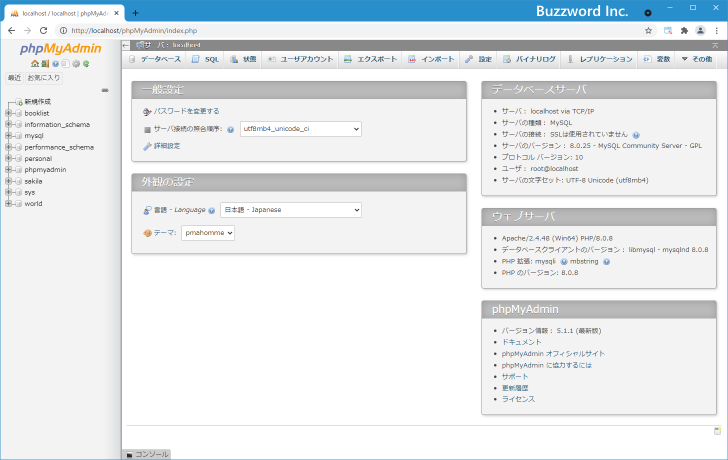Click the collapse navigation link icon

105,90
